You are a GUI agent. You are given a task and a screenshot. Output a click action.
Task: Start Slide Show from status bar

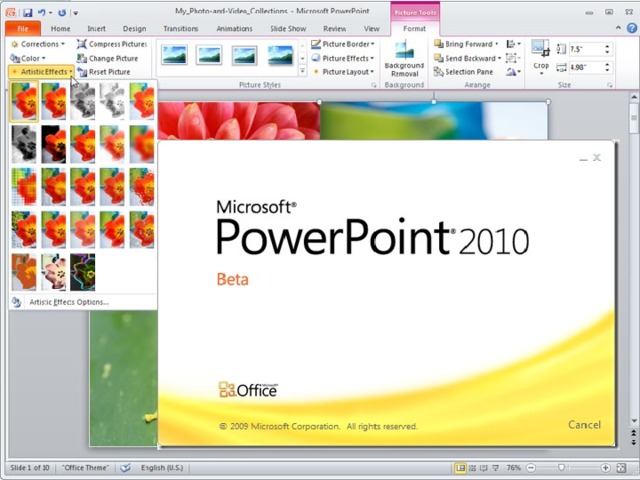(495, 468)
